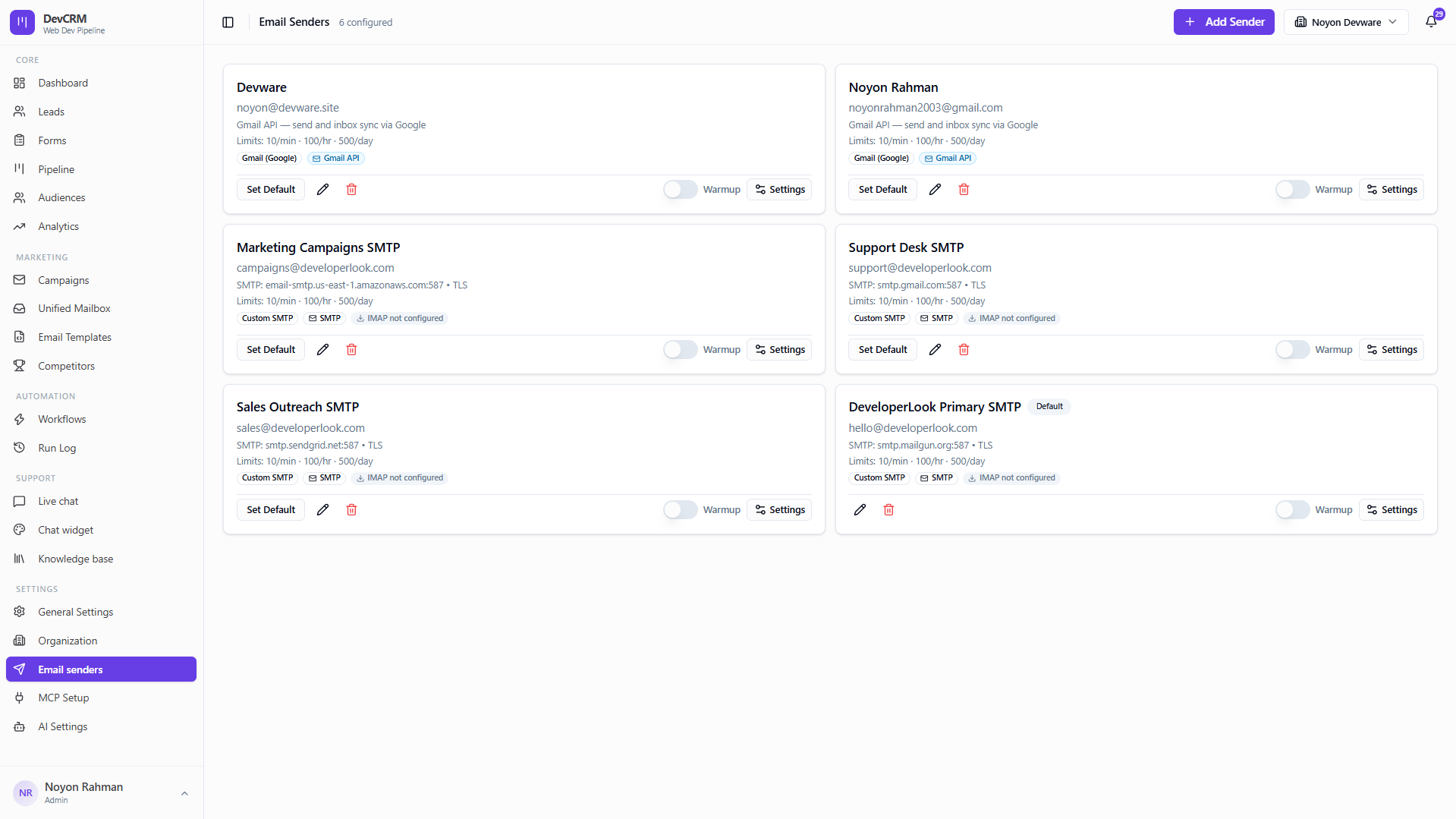Screen dimensions: 1456x819
Task: Navigate to MCP Setup
Action: pos(101,698)
